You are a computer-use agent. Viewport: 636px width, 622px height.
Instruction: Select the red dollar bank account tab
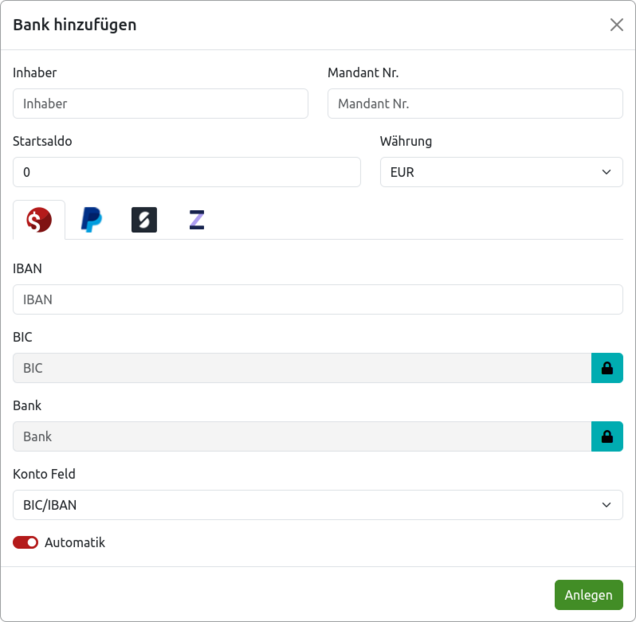click(39, 220)
